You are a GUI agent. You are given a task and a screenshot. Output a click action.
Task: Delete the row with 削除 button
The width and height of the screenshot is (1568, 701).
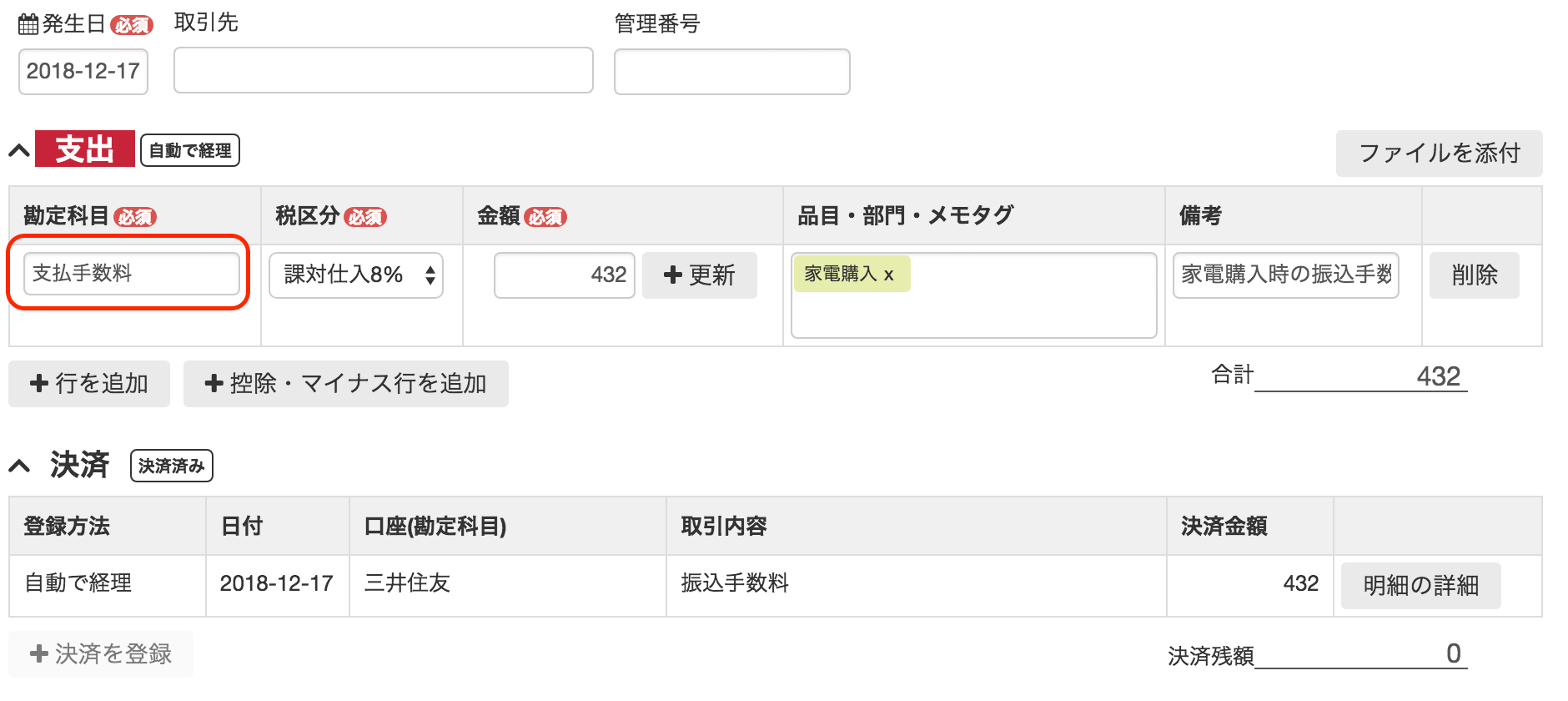point(1474,275)
